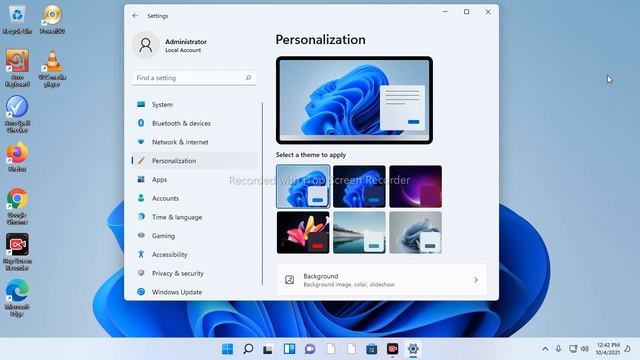640x360 pixels.
Task: Open Time & language in the sidebar
Action: pos(194,217)
